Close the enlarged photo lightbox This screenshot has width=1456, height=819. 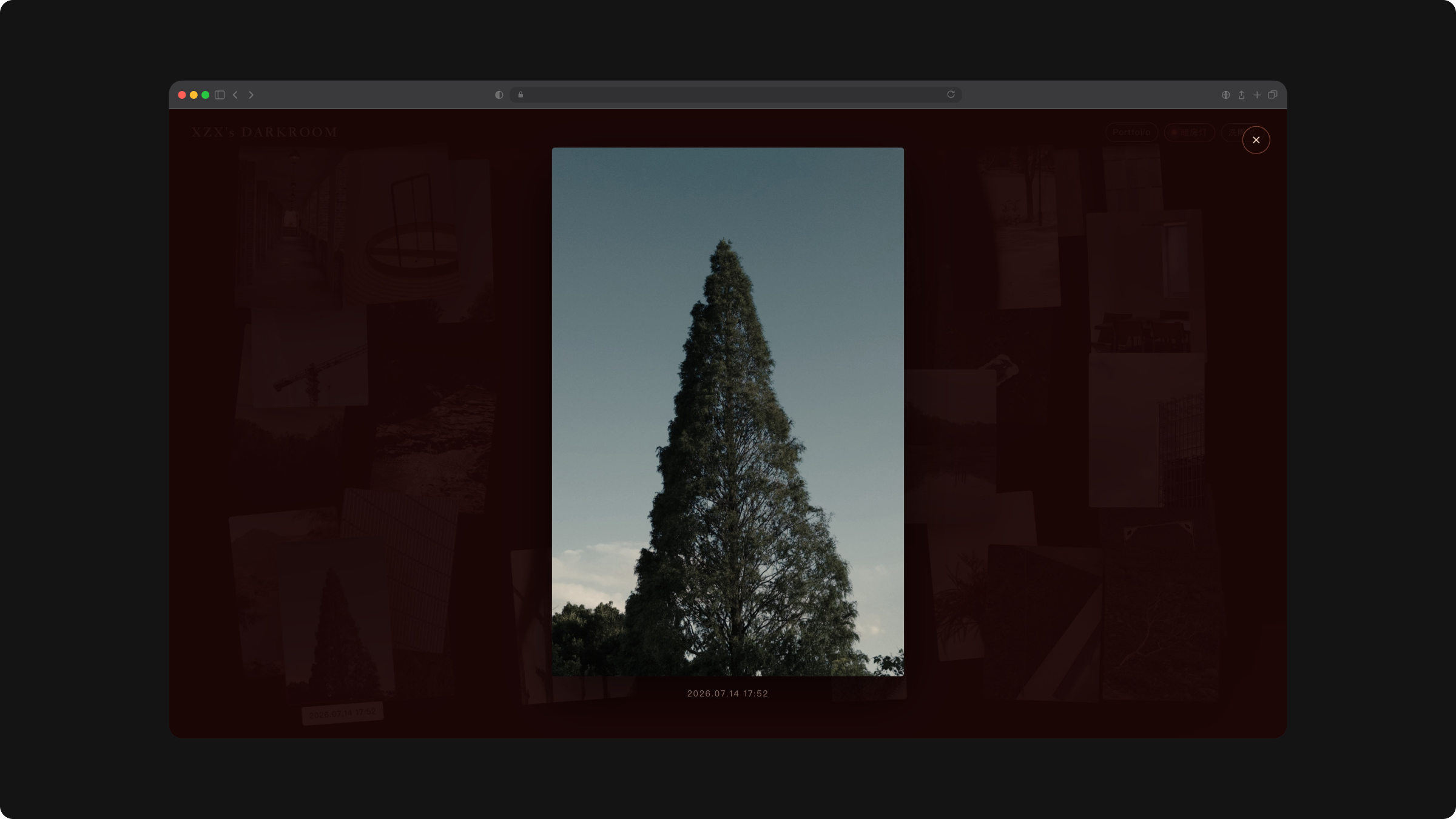1256,140
